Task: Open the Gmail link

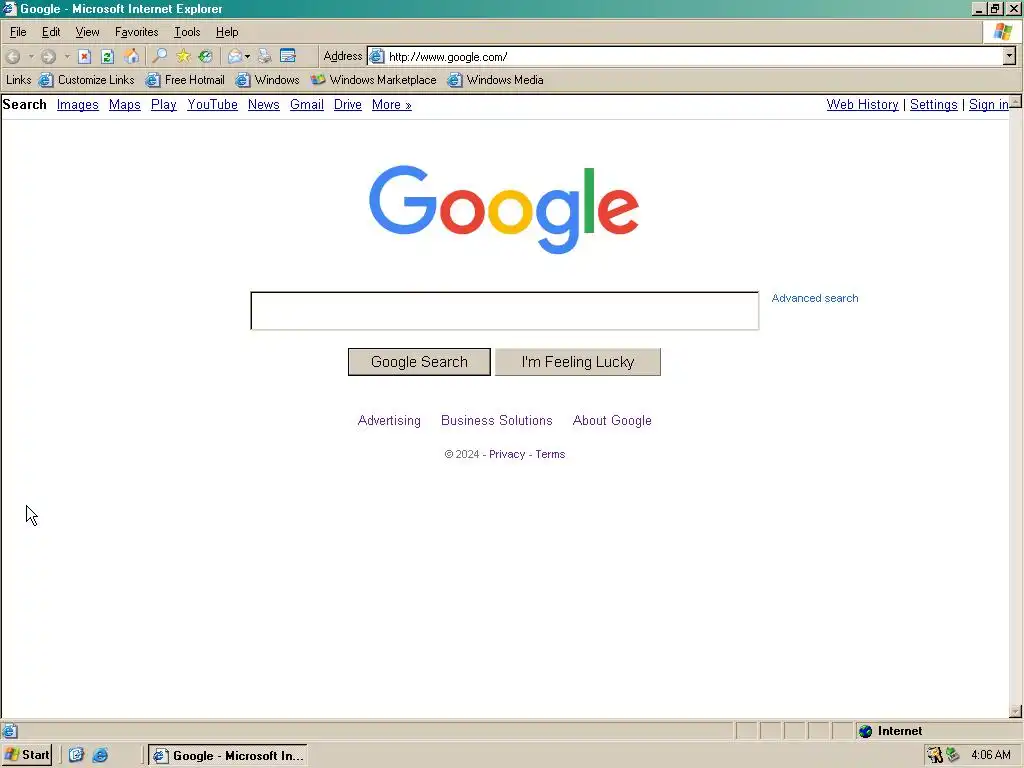Action: click(x=307, y=104)
